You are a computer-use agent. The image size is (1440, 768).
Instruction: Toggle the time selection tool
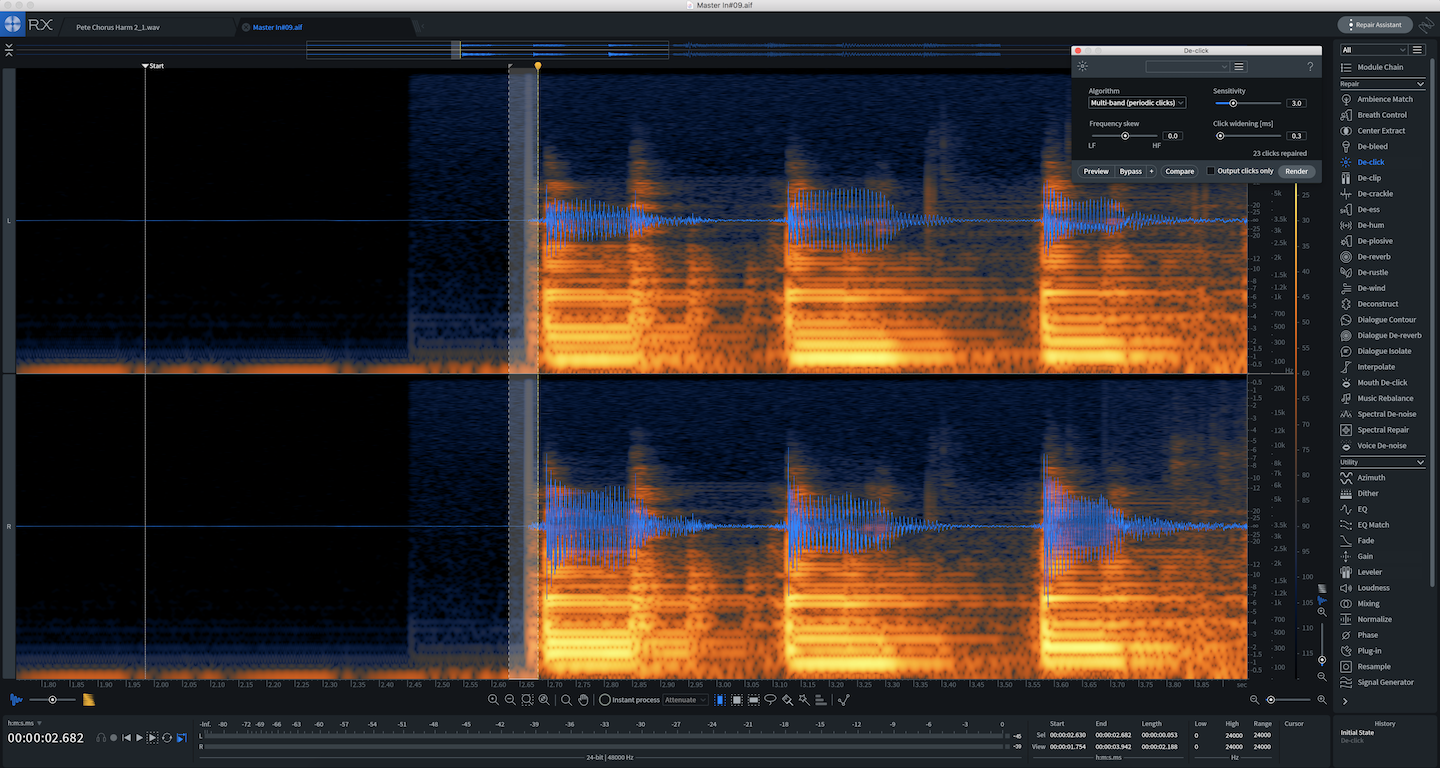(x=720, y=700)
